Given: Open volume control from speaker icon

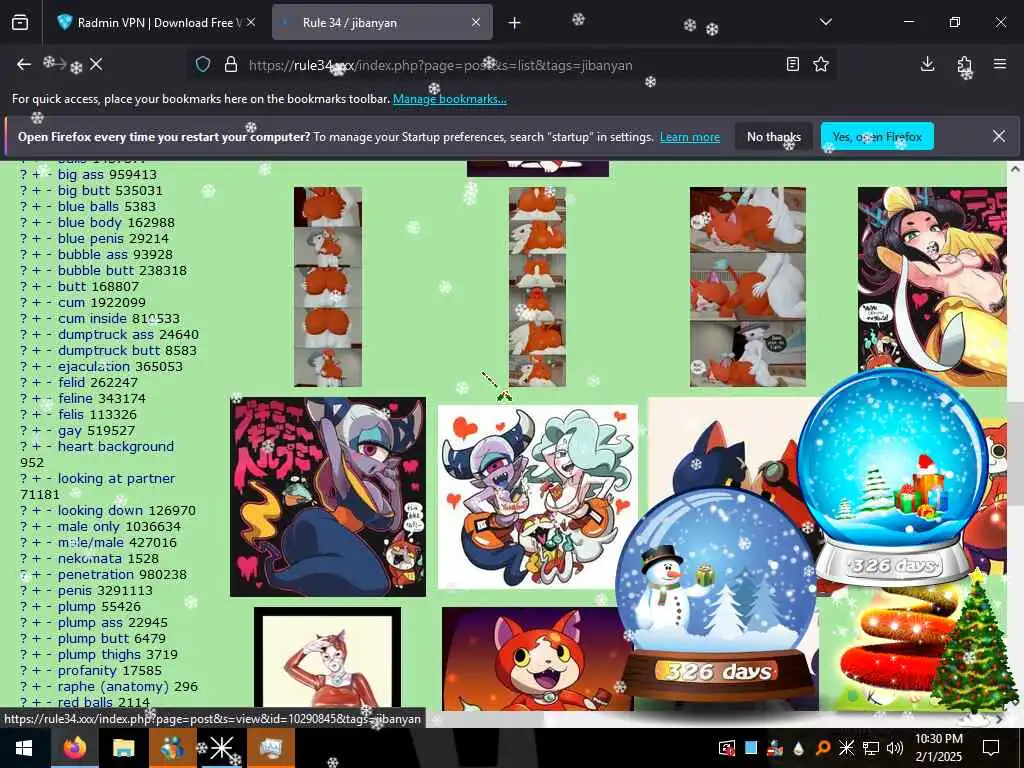Looking at the screenshot, I should pos(895,748).
